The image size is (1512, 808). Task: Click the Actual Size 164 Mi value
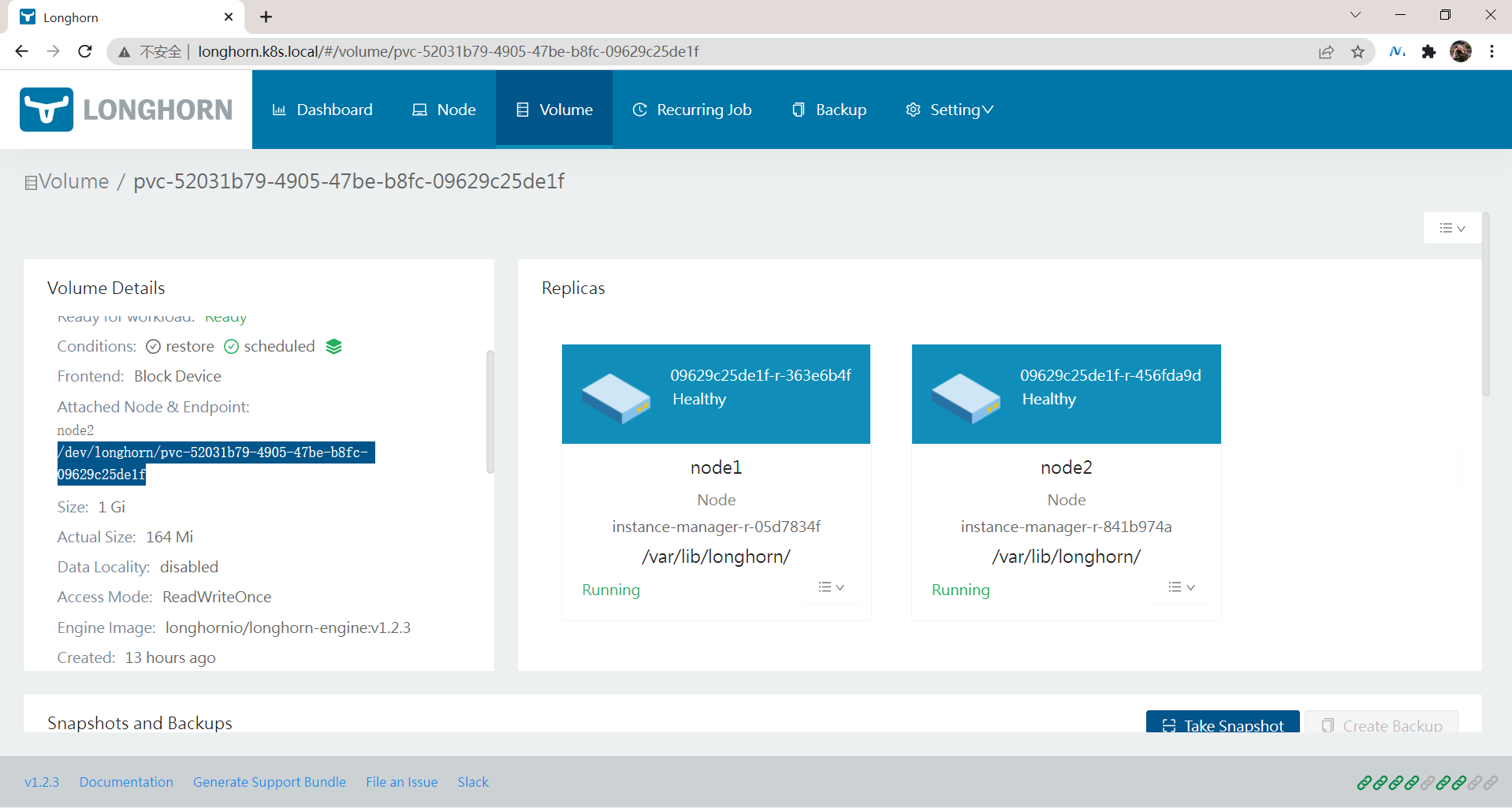[x=169, y=537]
